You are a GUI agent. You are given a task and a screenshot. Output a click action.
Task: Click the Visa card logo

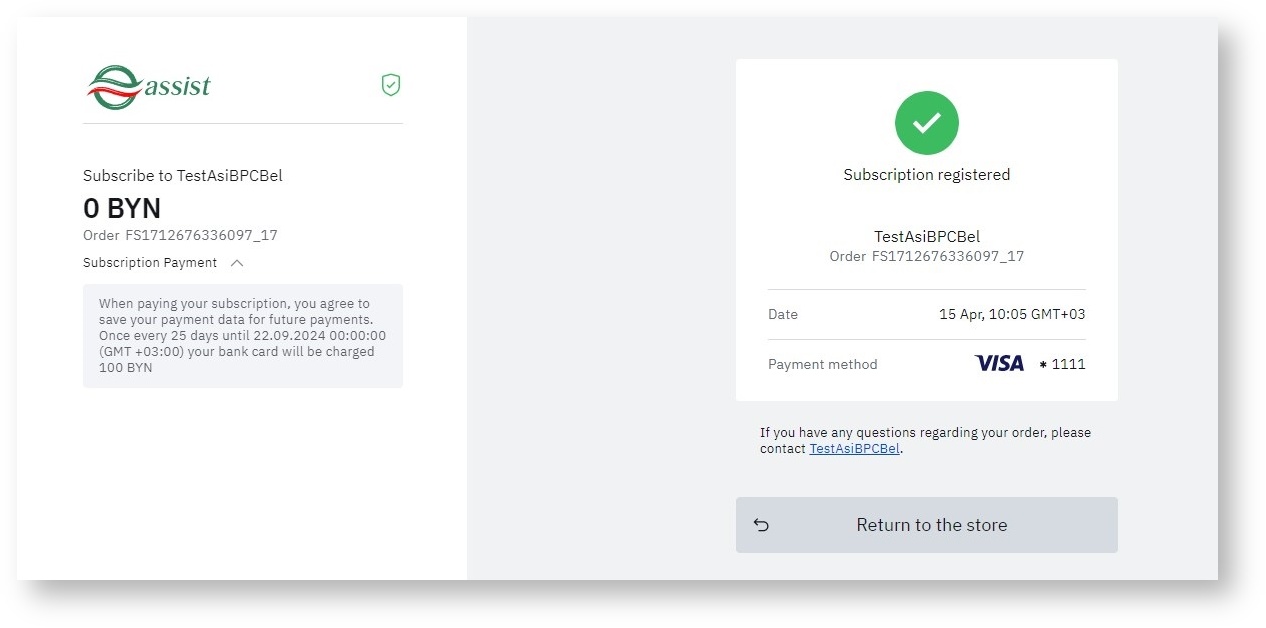coord(999,364)
